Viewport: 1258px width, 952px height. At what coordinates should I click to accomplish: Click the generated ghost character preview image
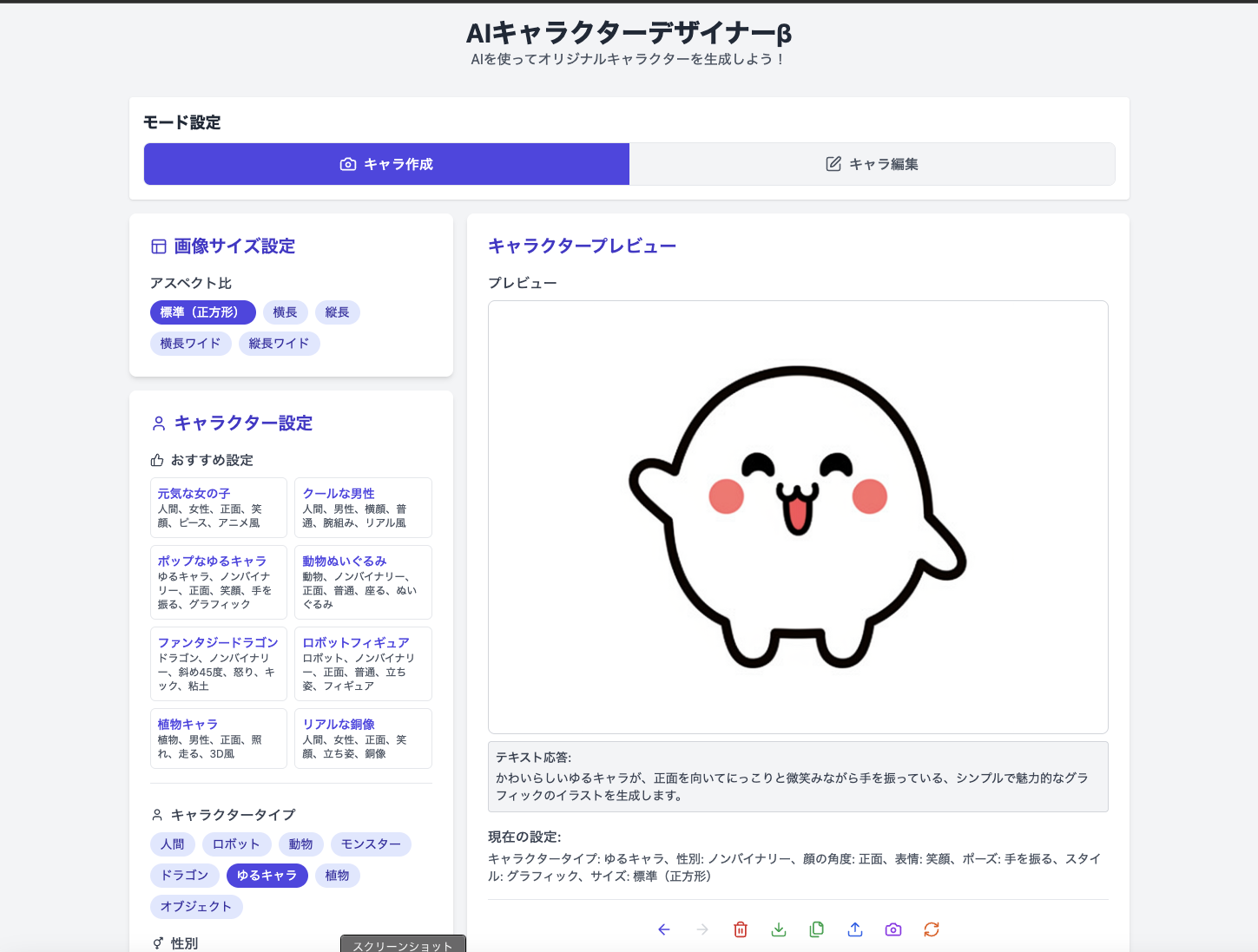797,517
